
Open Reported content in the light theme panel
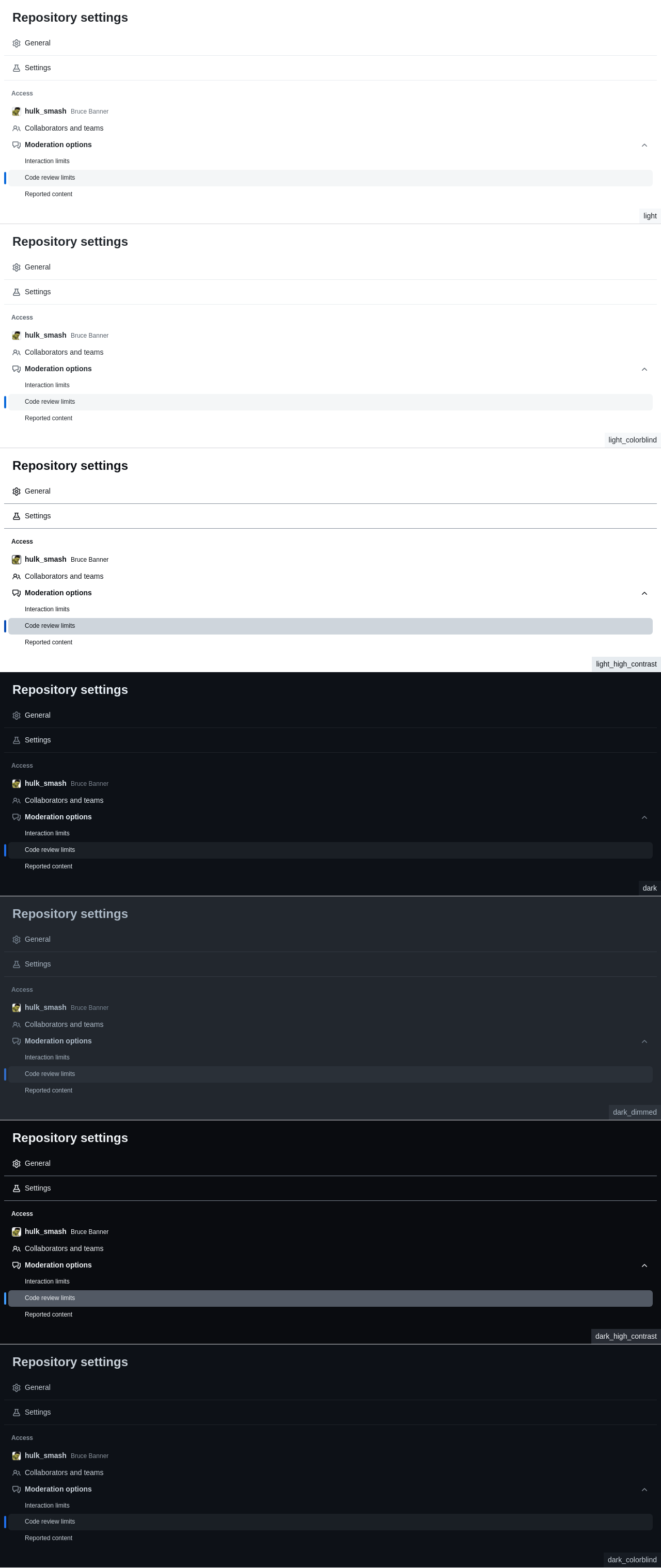click(x=330, y=194)
